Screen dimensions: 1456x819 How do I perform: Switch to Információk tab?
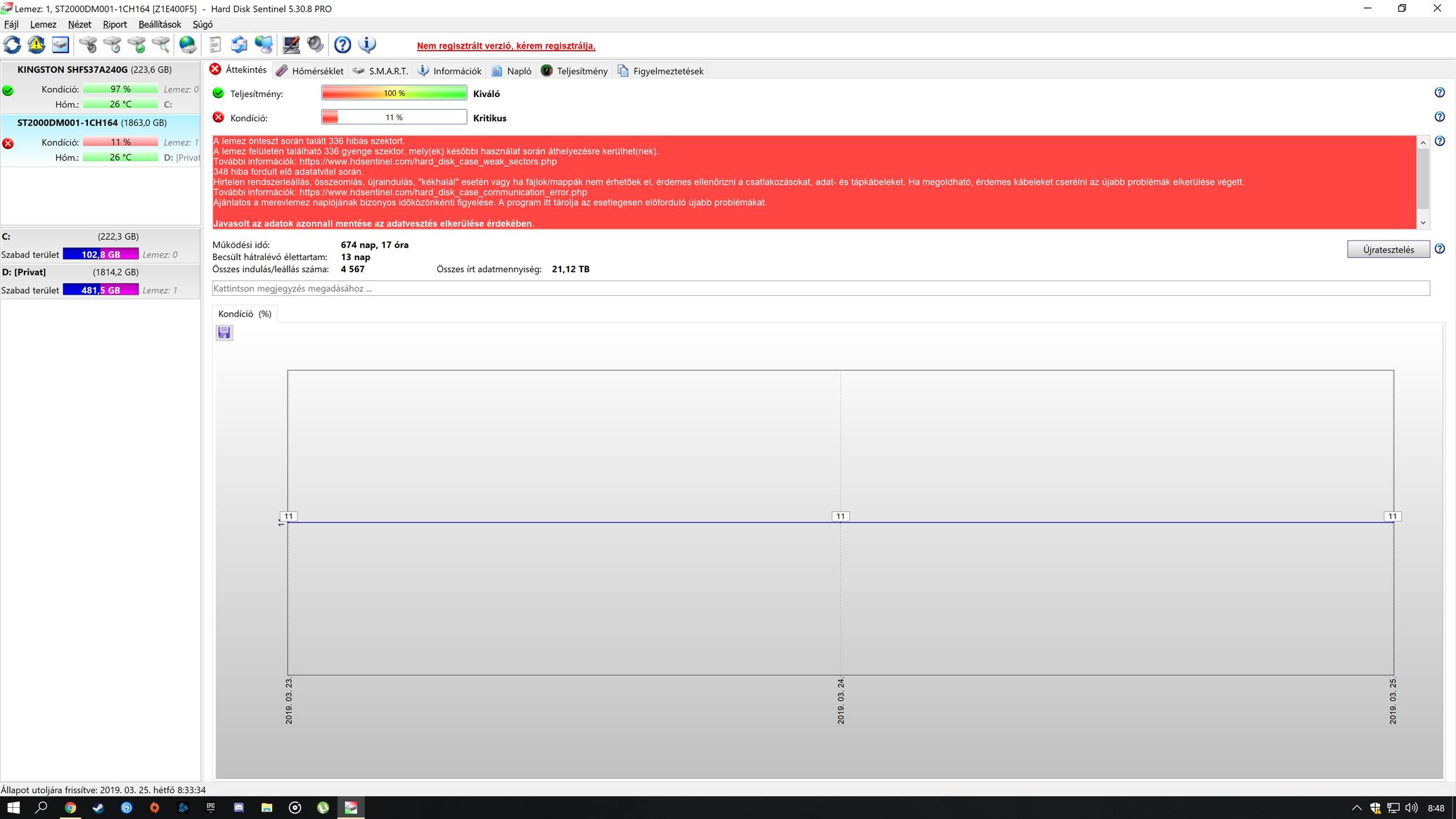(449, 71)
